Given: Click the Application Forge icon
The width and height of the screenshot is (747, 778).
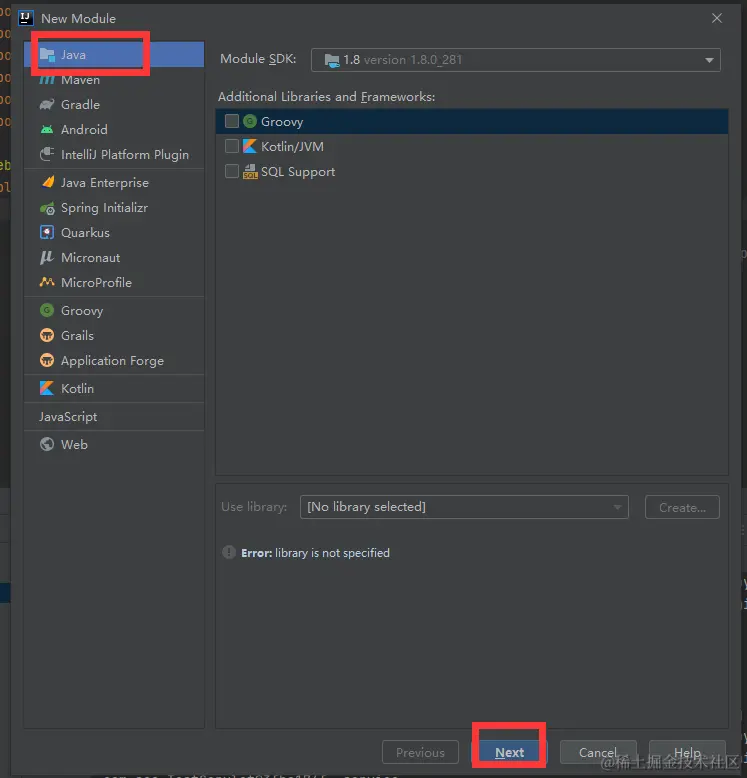Looking at the screenshot, I should point(47,360).
